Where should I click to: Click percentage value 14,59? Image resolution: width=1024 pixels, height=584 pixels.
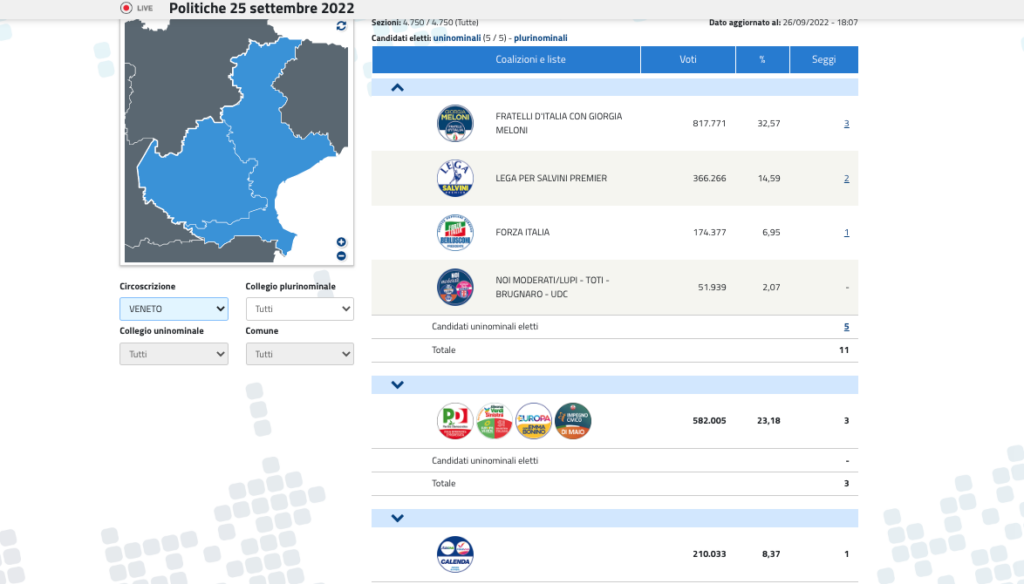[769, 178]
